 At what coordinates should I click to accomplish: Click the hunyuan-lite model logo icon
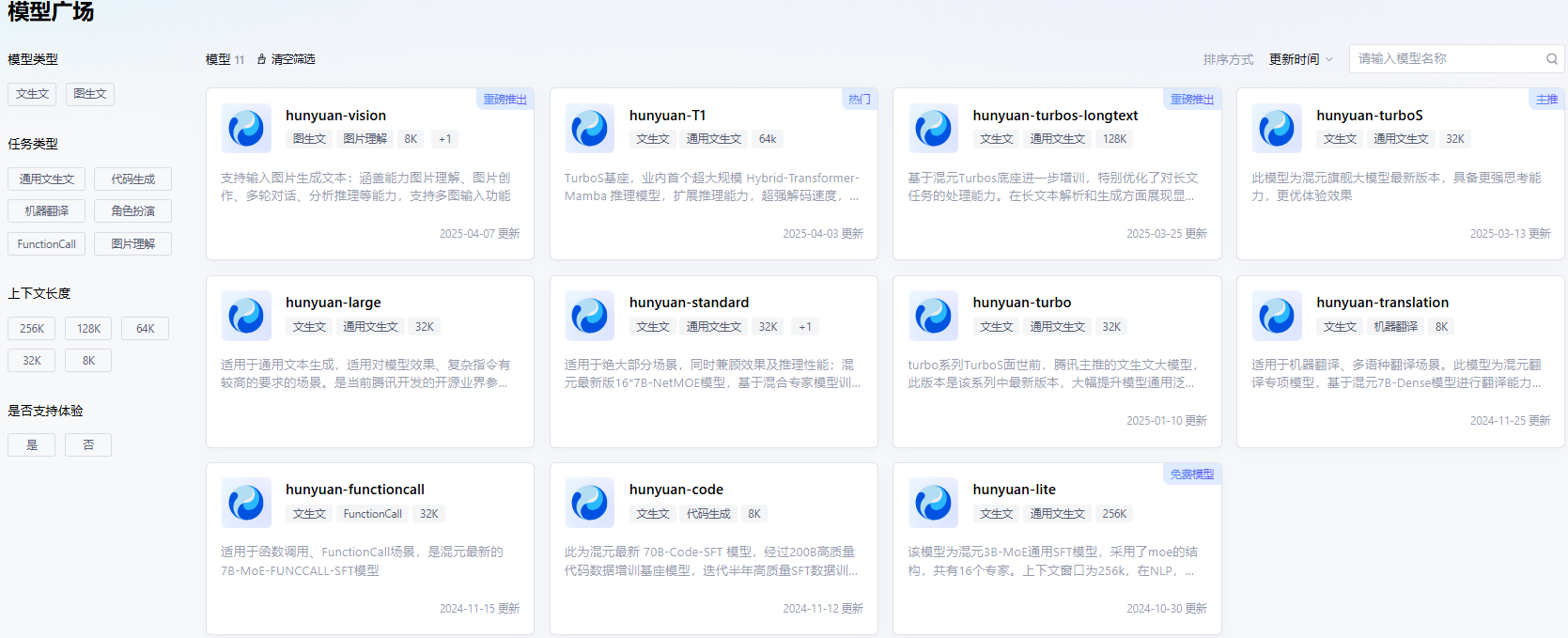(x=934, y=503)
